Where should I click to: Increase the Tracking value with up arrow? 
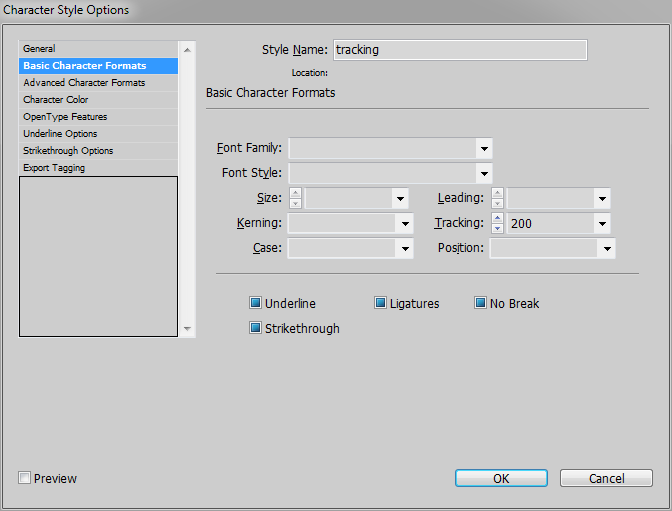tap(497, 218)
